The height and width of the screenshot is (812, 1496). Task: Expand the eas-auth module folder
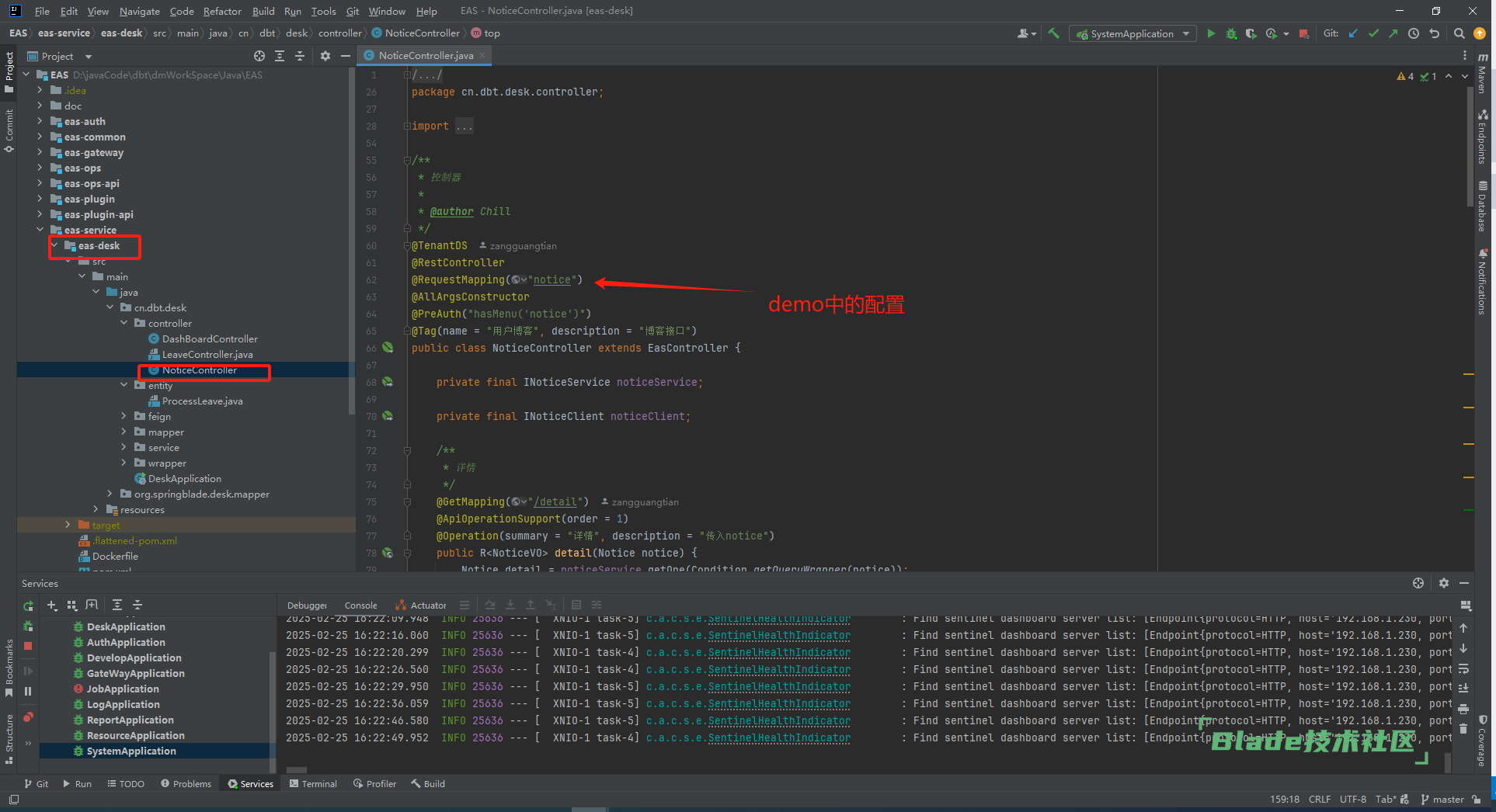[x=40, y=121]
